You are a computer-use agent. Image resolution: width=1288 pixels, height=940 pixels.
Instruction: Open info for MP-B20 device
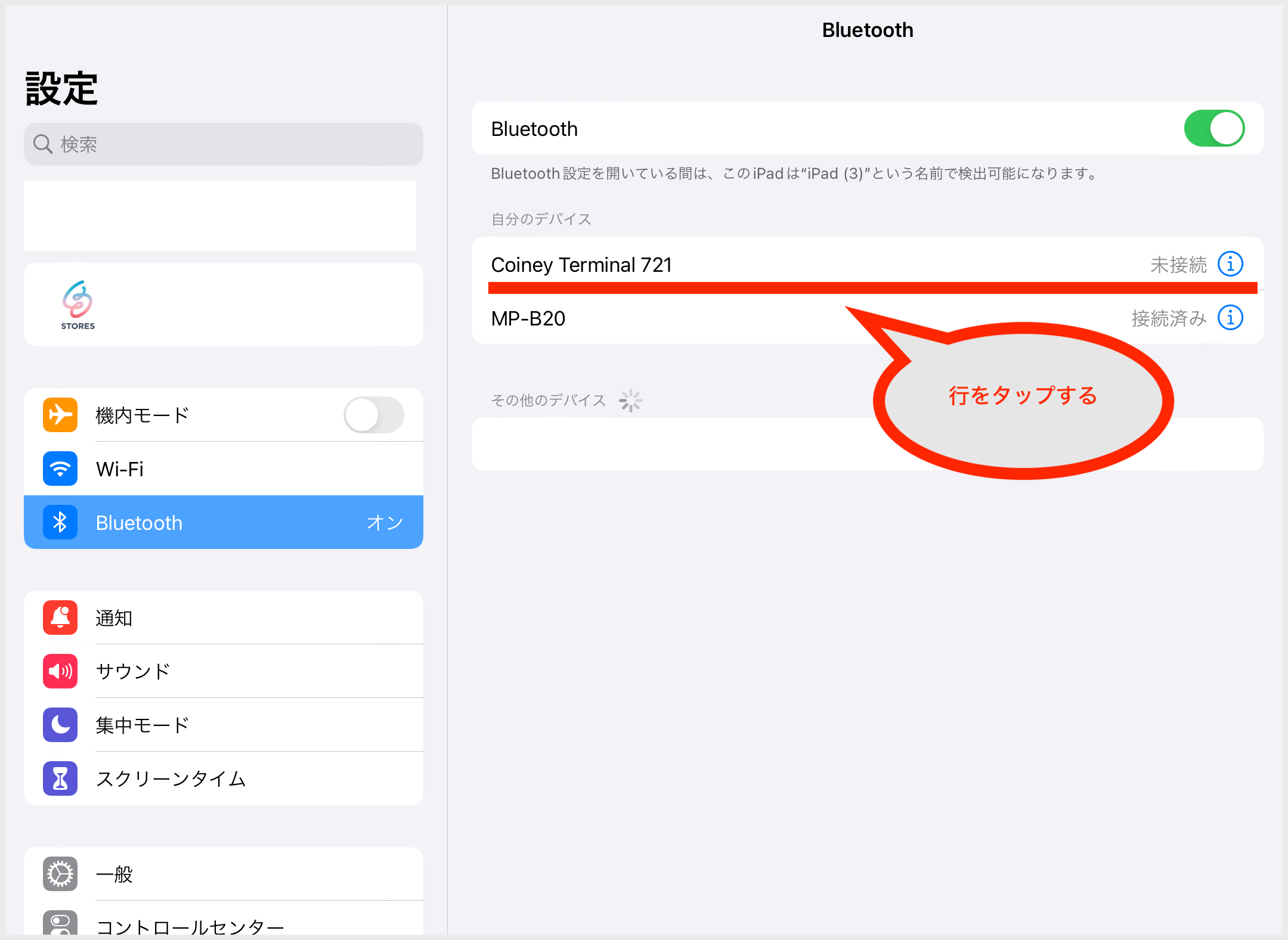[x=1230, y=318]
